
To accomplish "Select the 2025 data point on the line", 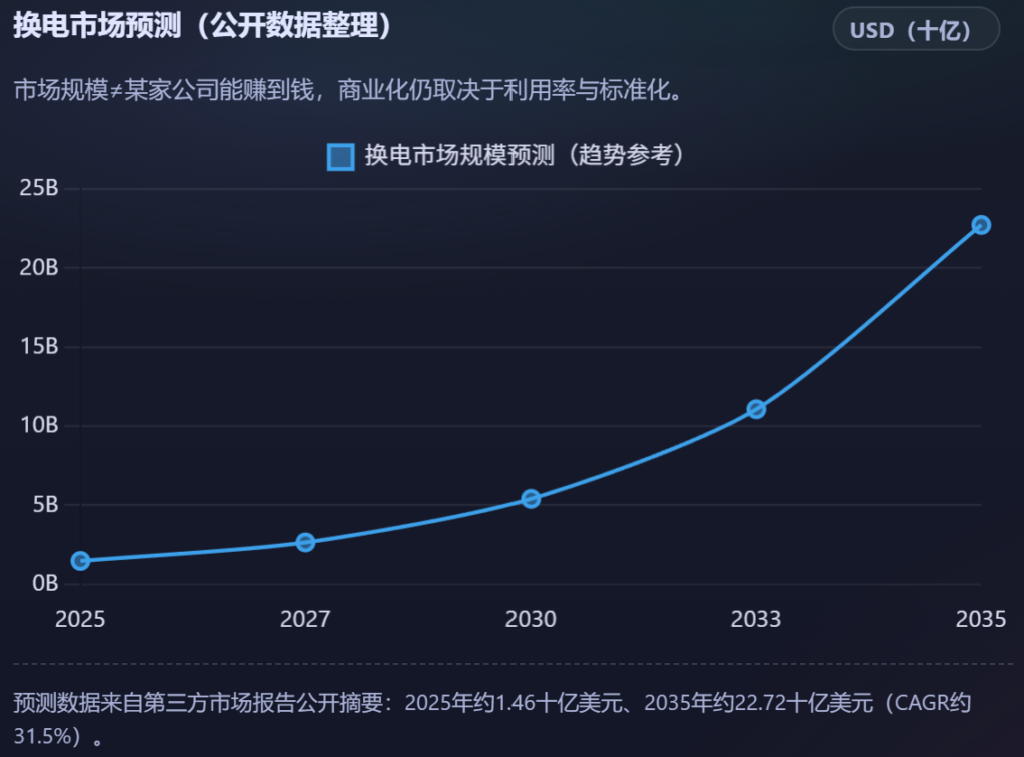I will 81,561.
